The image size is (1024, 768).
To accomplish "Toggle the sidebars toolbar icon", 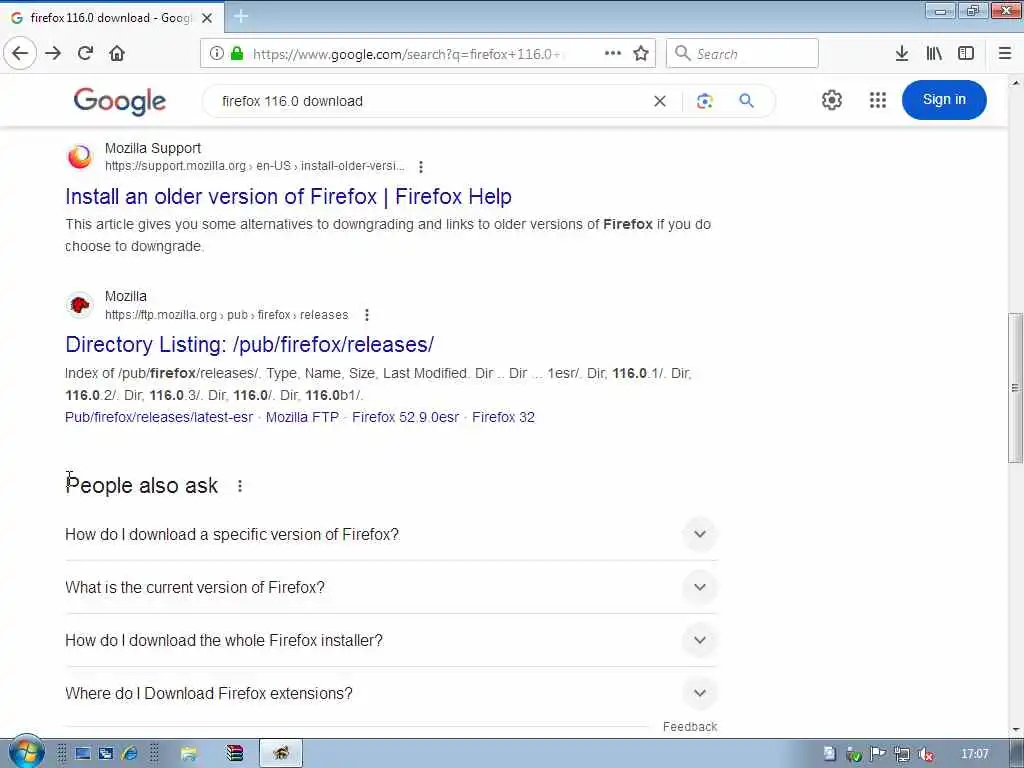I will (966, 54).
